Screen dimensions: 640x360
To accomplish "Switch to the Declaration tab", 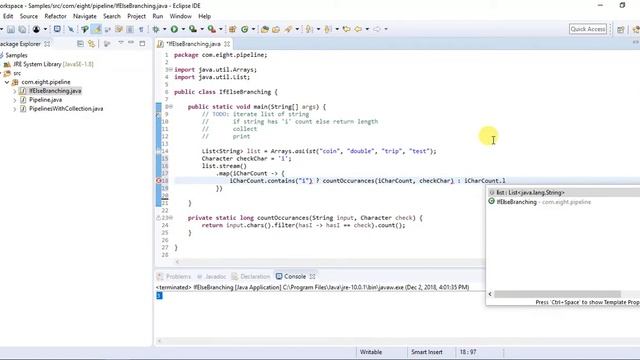I will (251, 276).
